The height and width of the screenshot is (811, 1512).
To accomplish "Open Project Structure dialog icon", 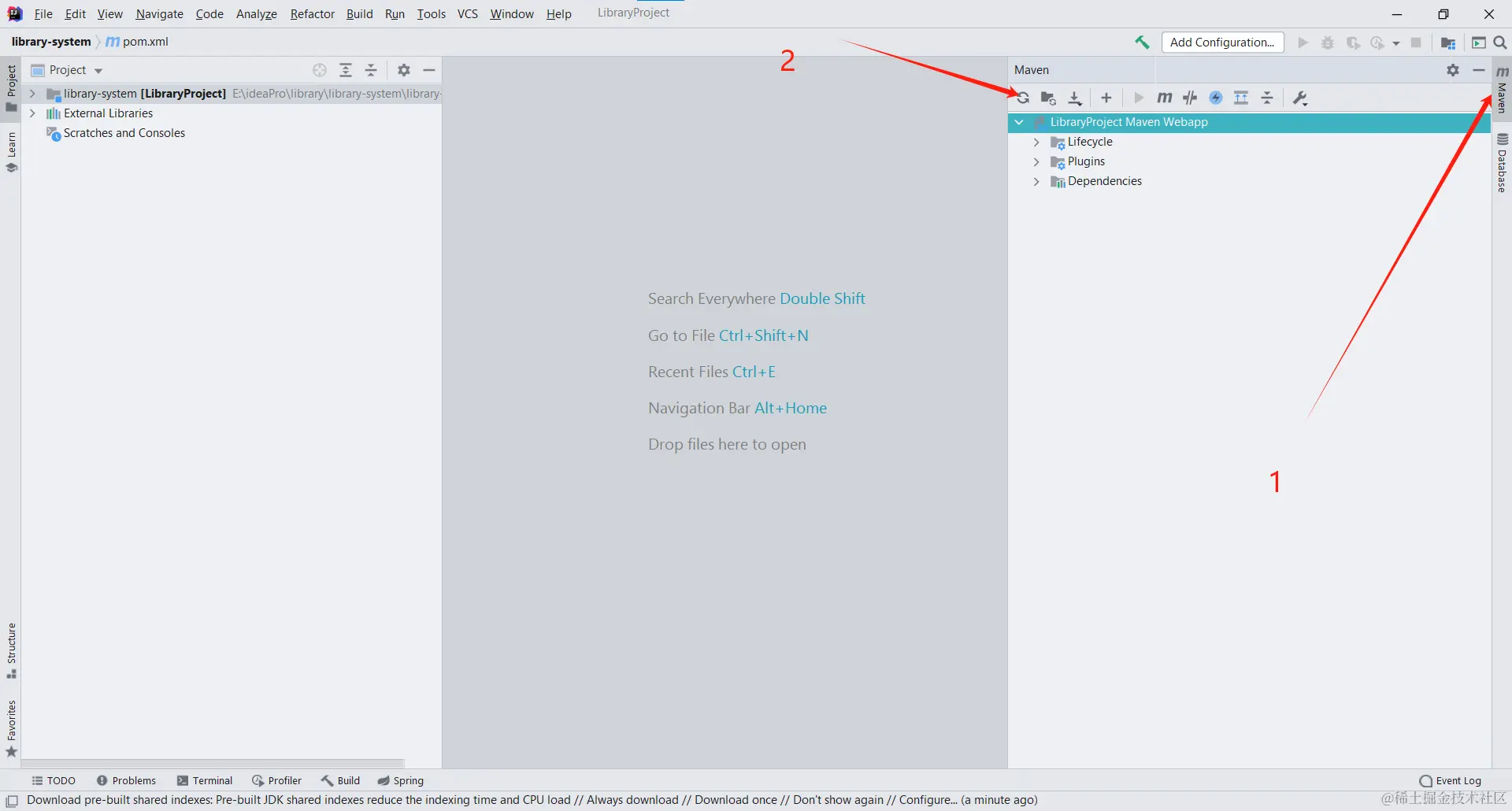I will click(1448, 43).
